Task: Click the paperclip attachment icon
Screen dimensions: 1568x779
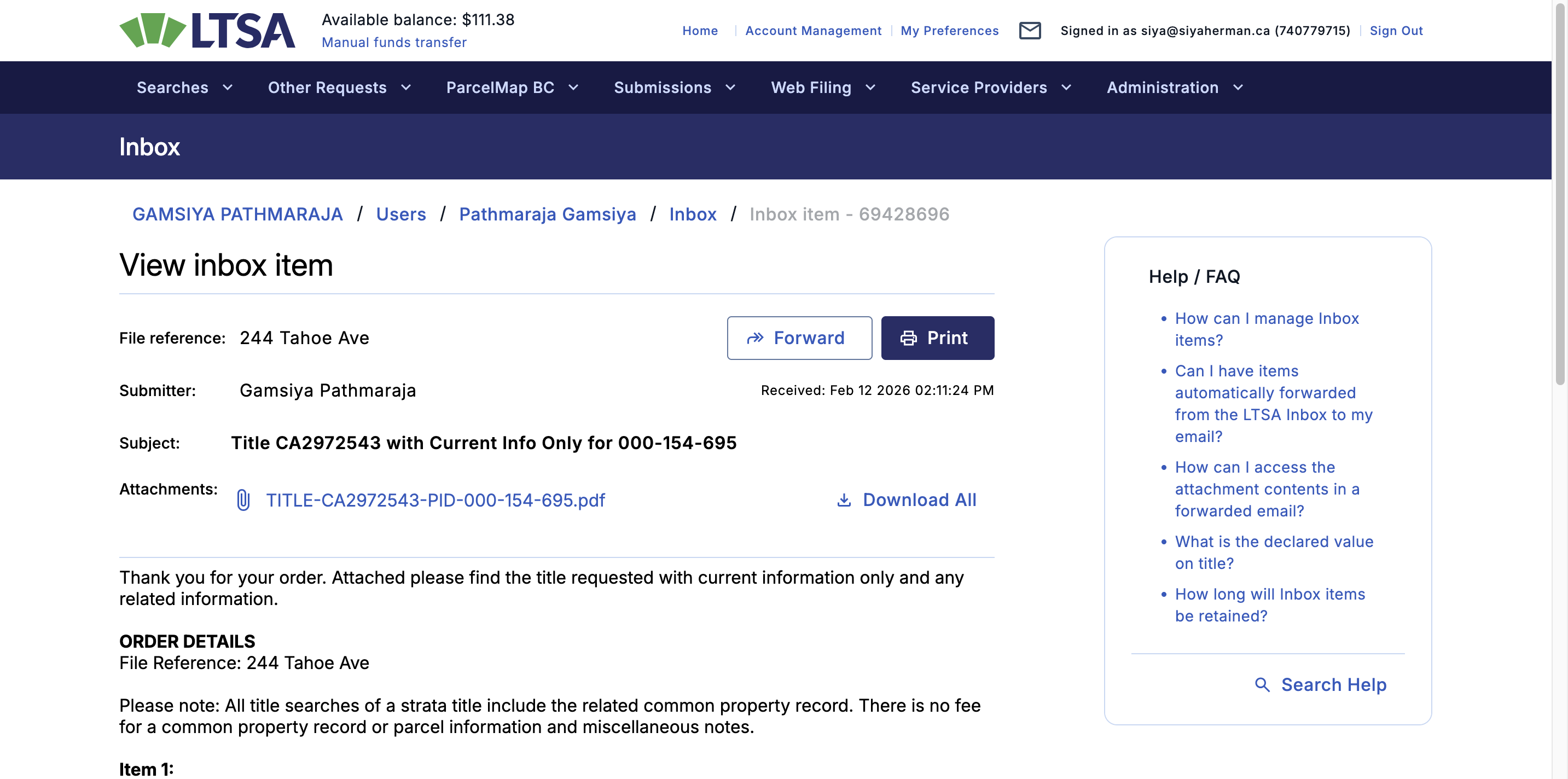Action: coord(243,500)
